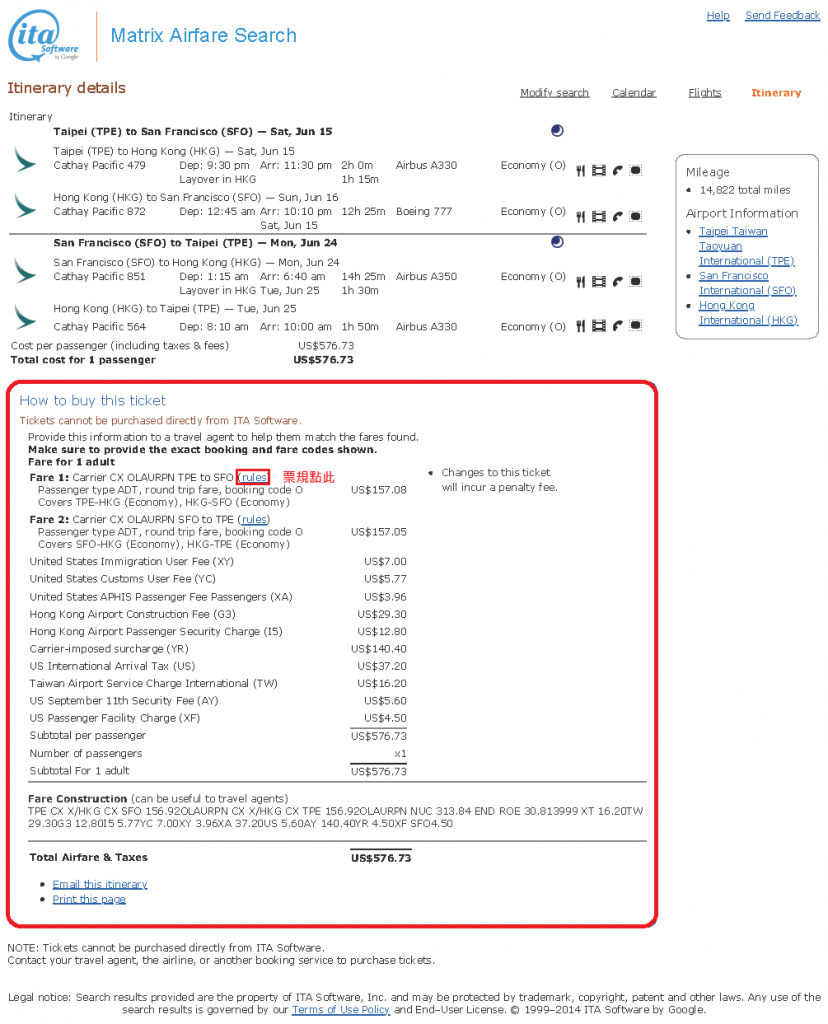Screen dimensions: 828x1024
Task: Click the meal icon for flight Cathay Pacific 851
Action: coord(581,282)
